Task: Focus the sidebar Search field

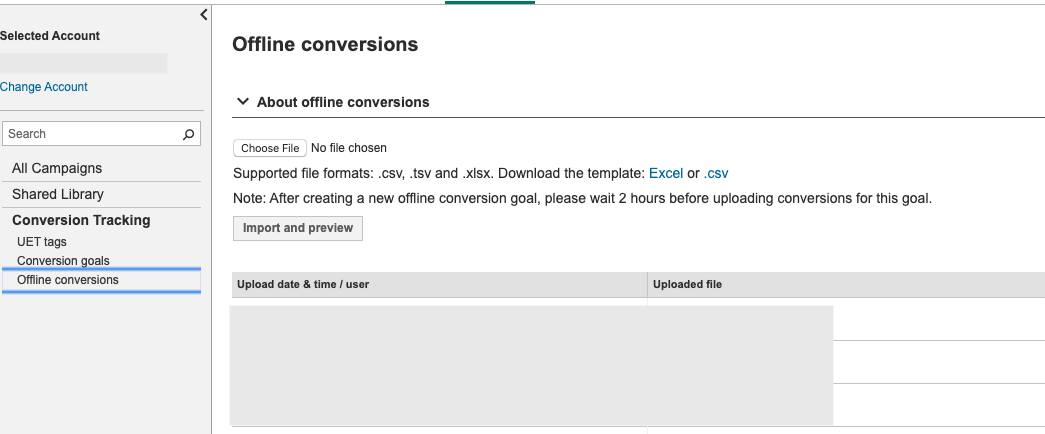Action: (90, 134)
